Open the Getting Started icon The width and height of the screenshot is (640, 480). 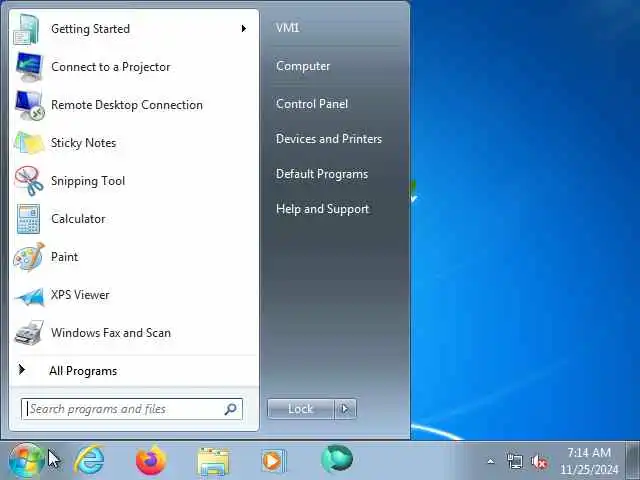pyautogui.click(x=26, y=29)
